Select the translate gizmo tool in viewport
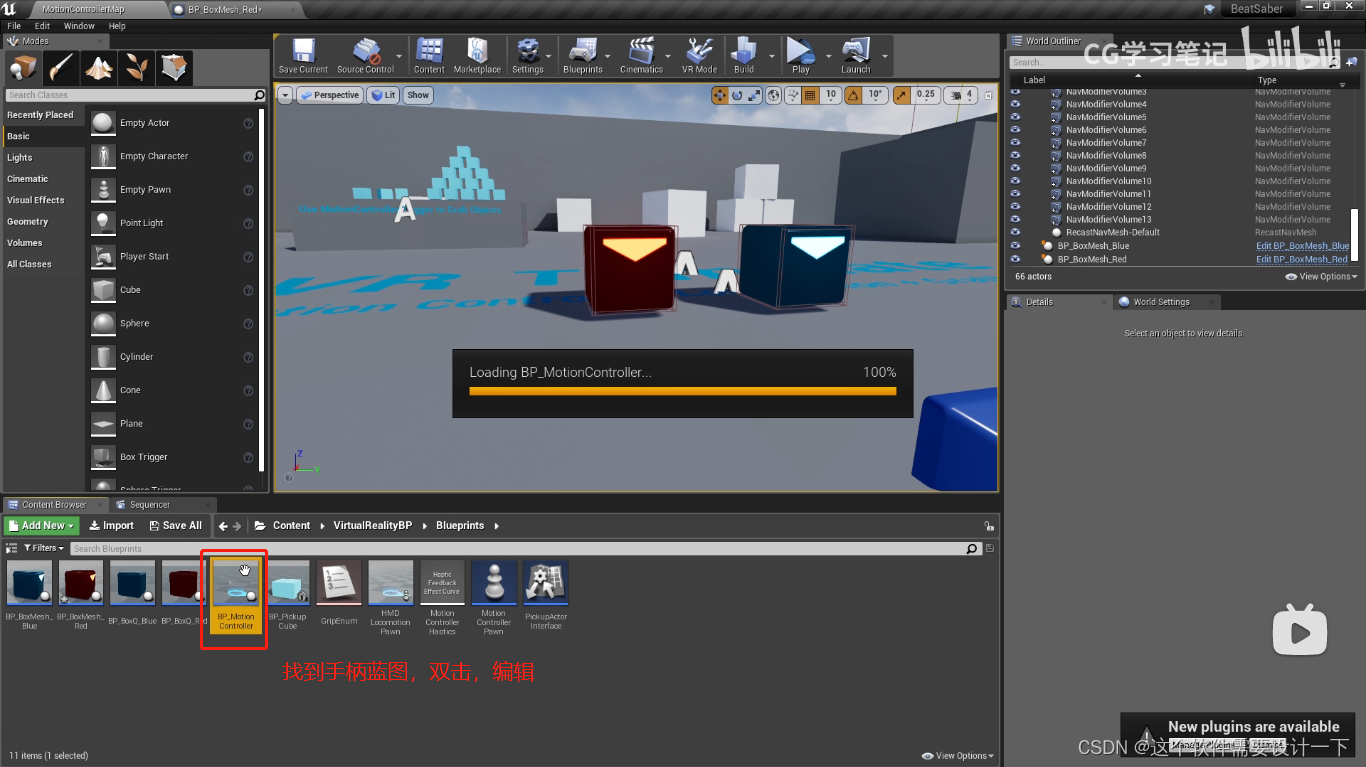Image resolution: width=1366 pixels, height=767 pixels. [719, 95]
